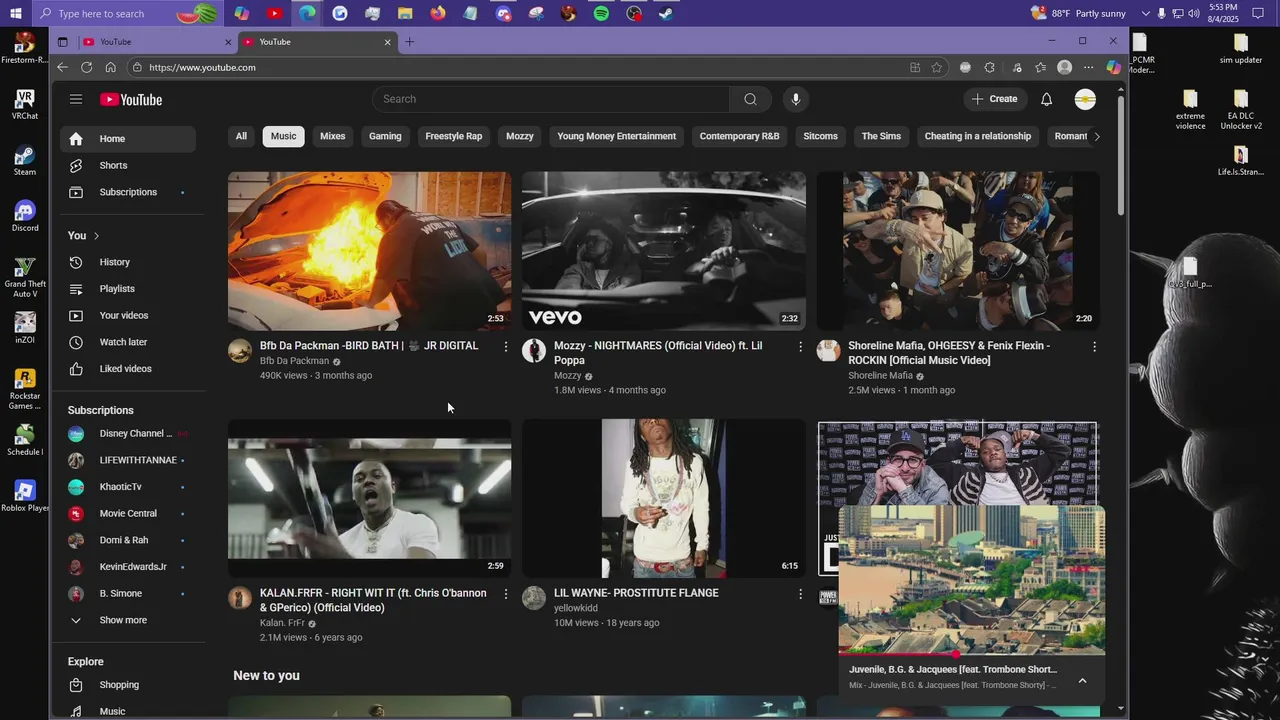
Task: Open YouTube notifications bell
Action: pos(1046,99)
